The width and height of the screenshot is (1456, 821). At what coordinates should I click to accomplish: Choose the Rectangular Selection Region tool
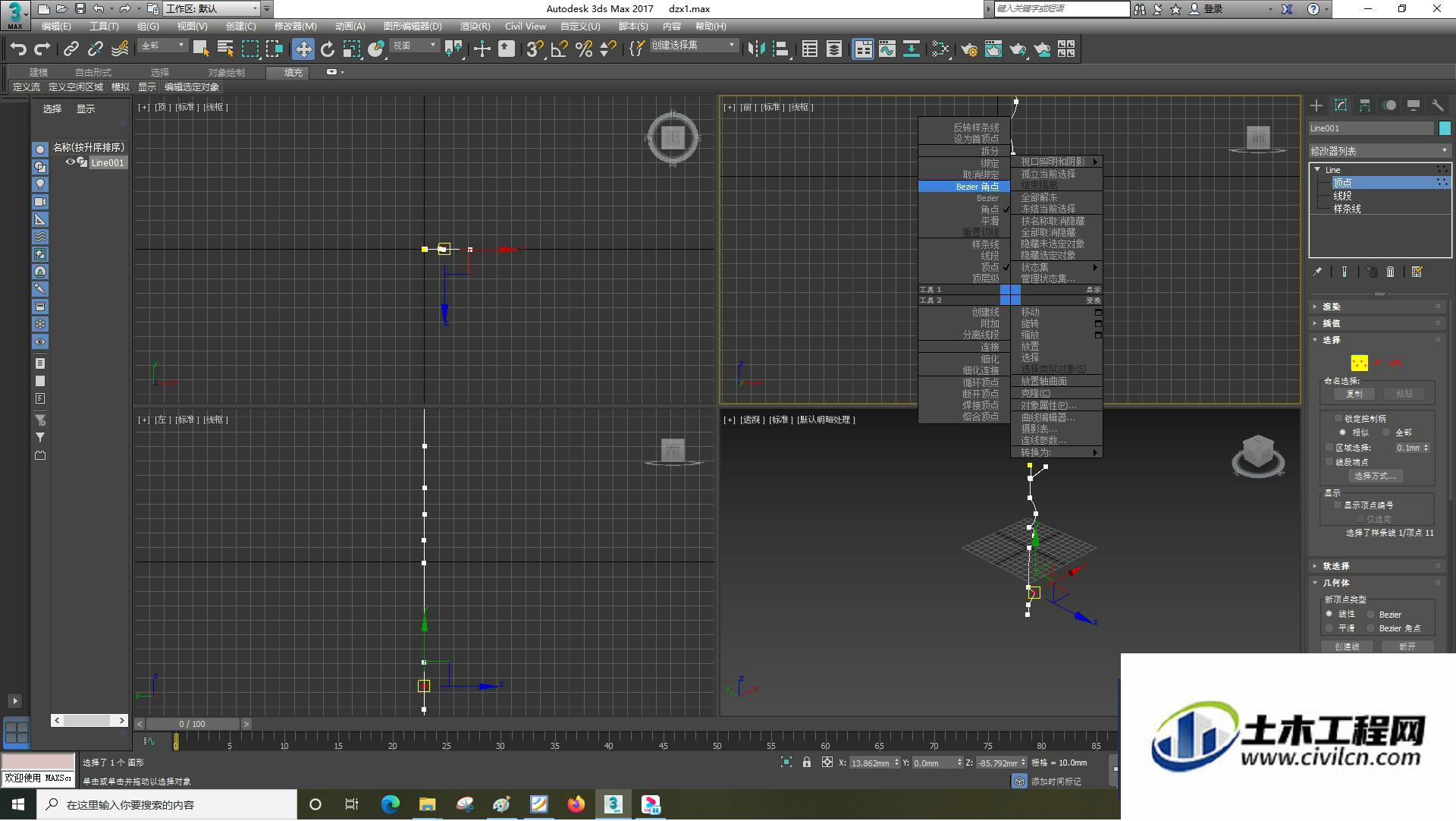(249, 49)
